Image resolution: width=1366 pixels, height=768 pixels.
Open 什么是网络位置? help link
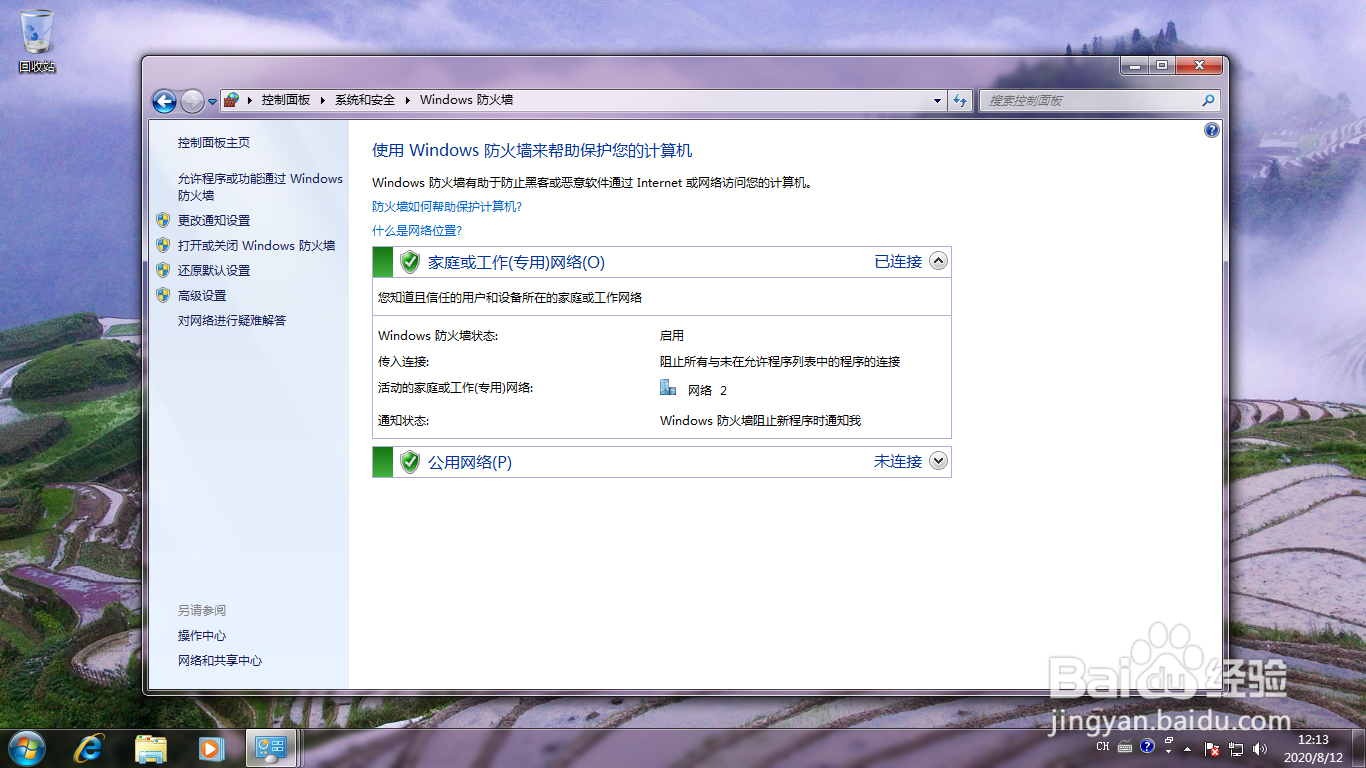[x=417, y=230]
